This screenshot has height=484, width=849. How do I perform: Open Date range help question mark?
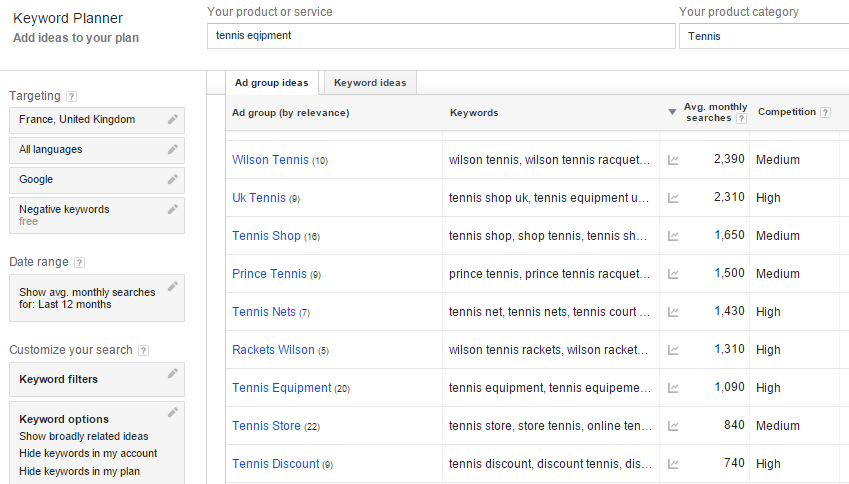tap(80, 263)
